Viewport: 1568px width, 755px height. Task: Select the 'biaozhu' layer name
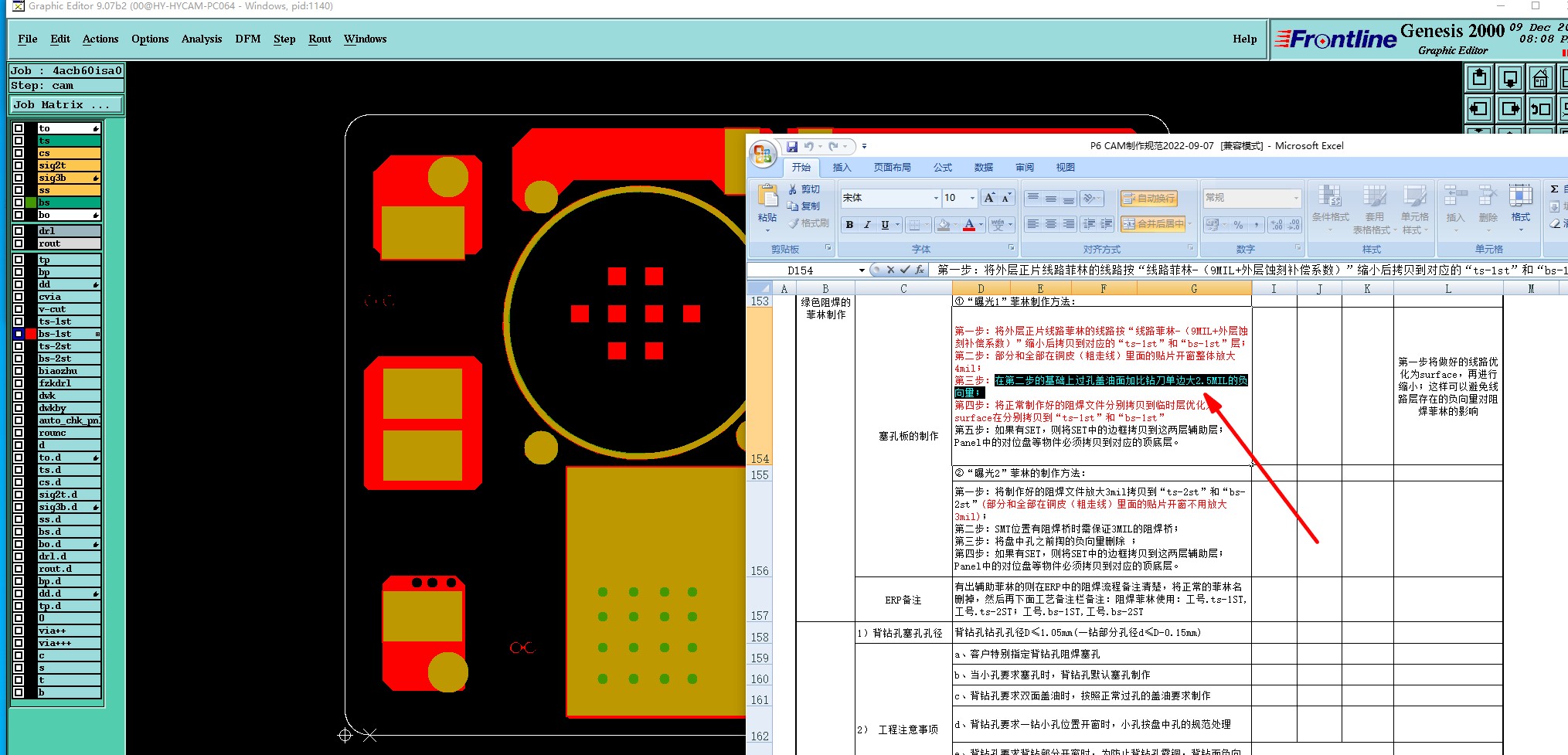(x=69, y=371)
